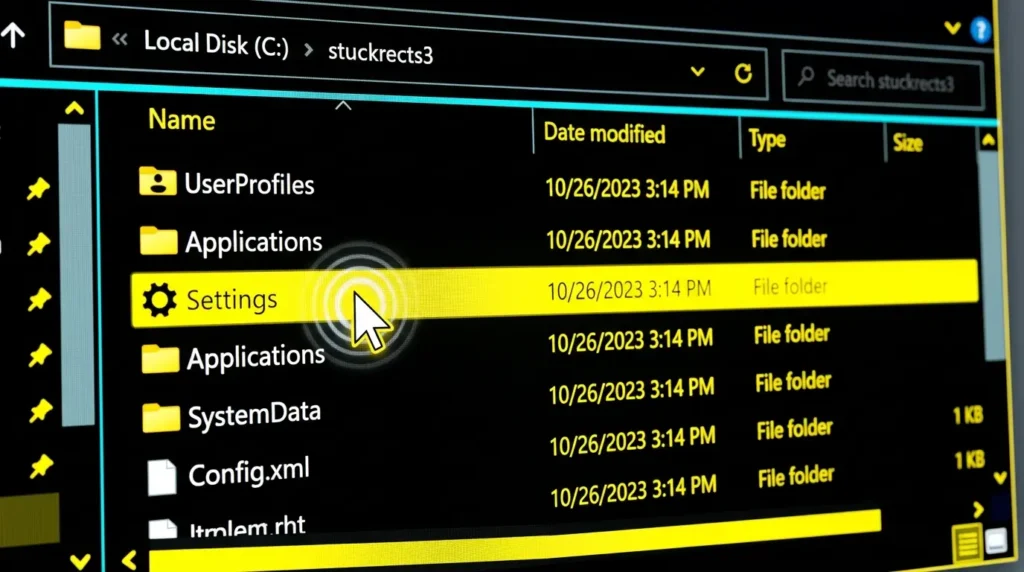Image resolution: width=1024 pixels, height=572 pixels.
Task: Click the navigation pane scrollbar thumb
Action: coord(76,276)
